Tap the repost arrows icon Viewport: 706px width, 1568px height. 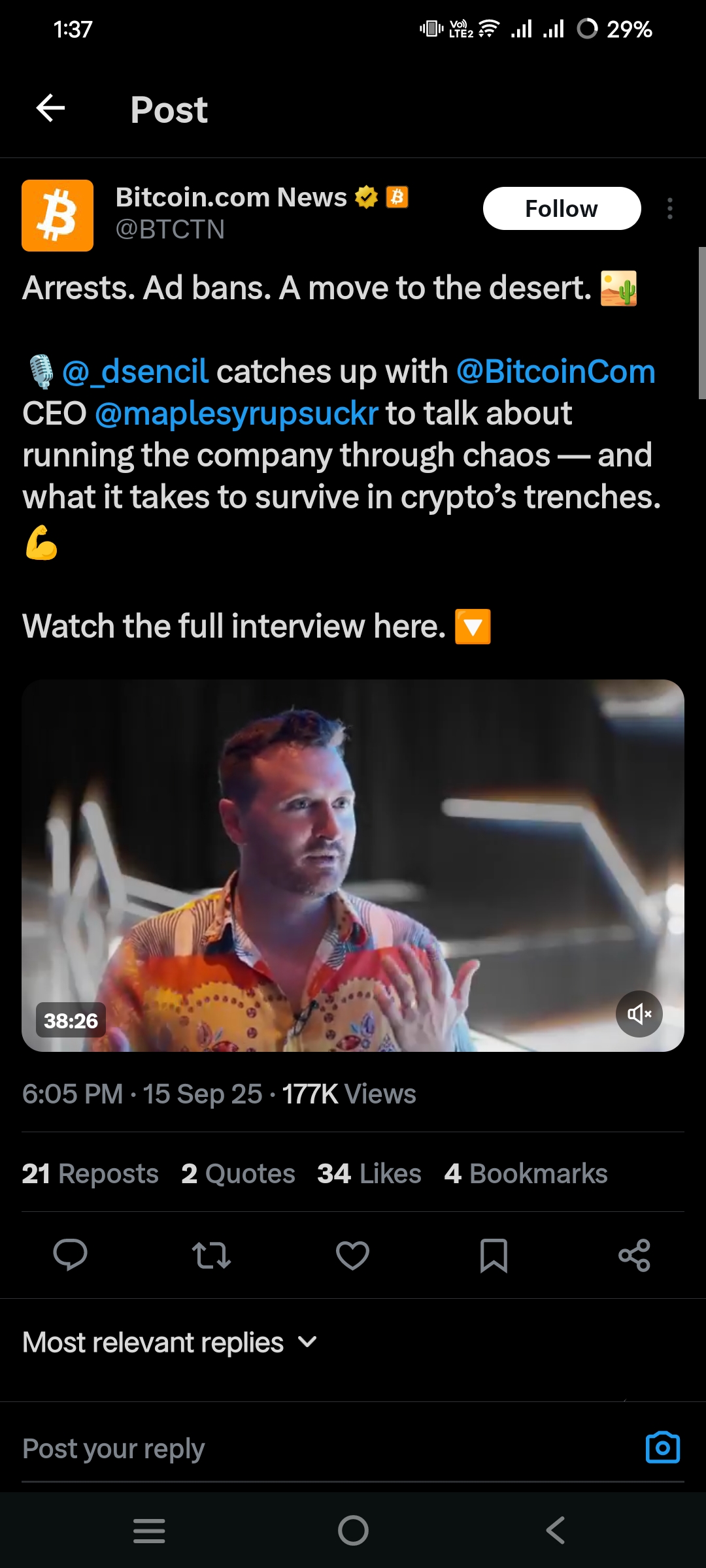211,1254
